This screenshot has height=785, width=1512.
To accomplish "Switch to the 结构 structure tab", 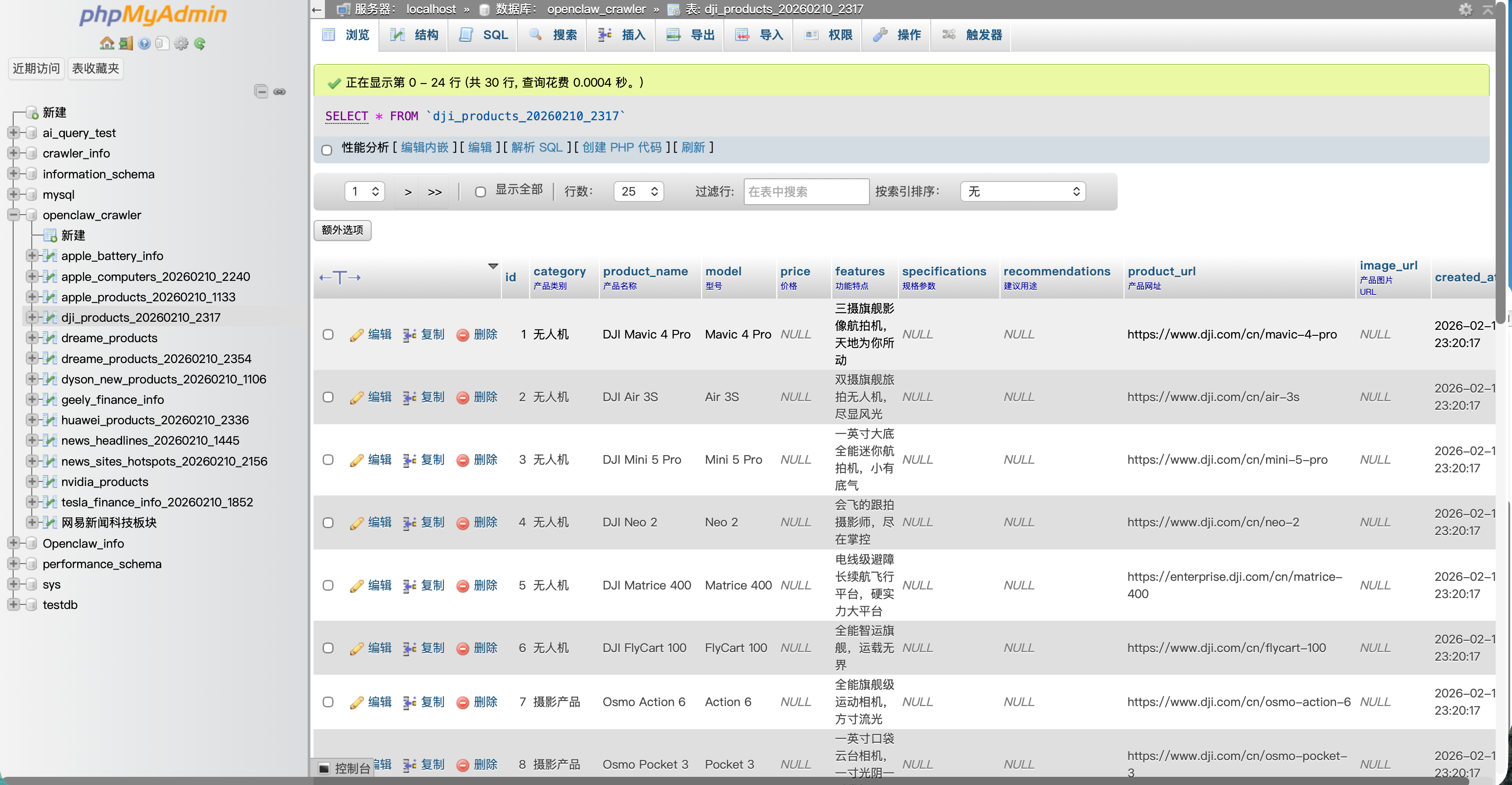I will point(414,34).
